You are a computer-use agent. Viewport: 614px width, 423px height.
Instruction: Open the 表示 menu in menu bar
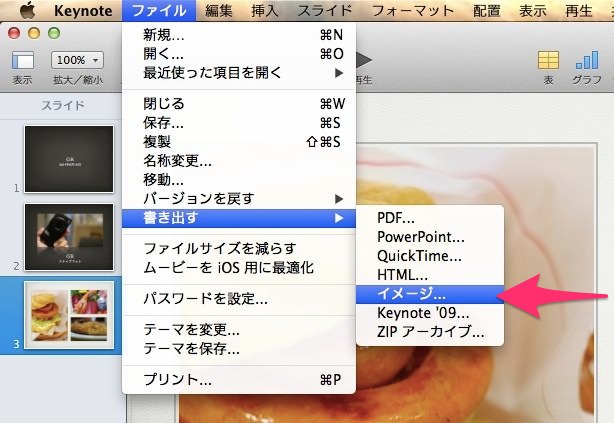point(533,11)
